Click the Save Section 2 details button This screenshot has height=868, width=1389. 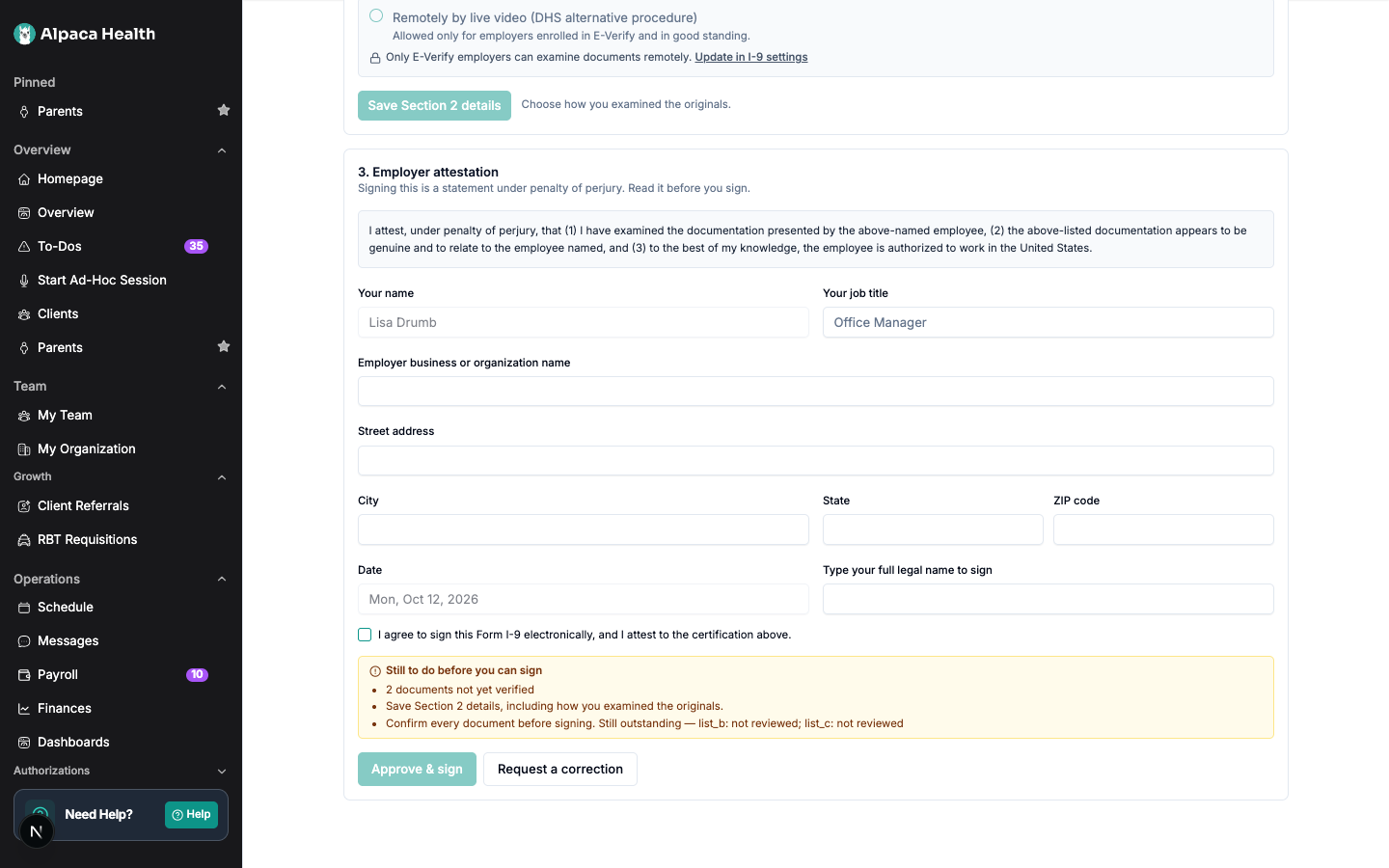pos(434,105)
